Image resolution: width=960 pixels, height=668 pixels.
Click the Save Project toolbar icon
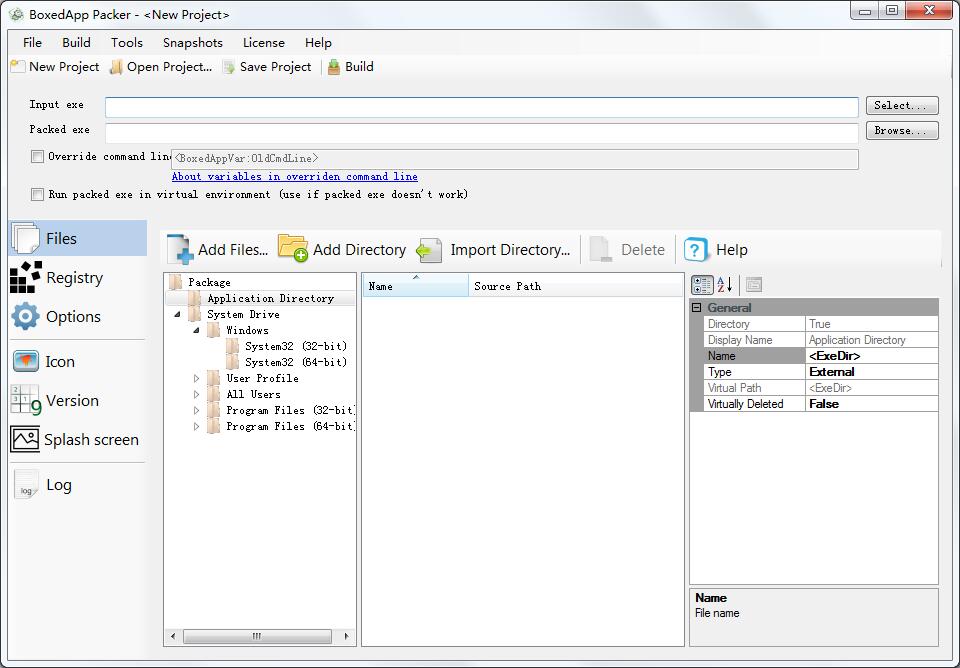click(229, 67)
